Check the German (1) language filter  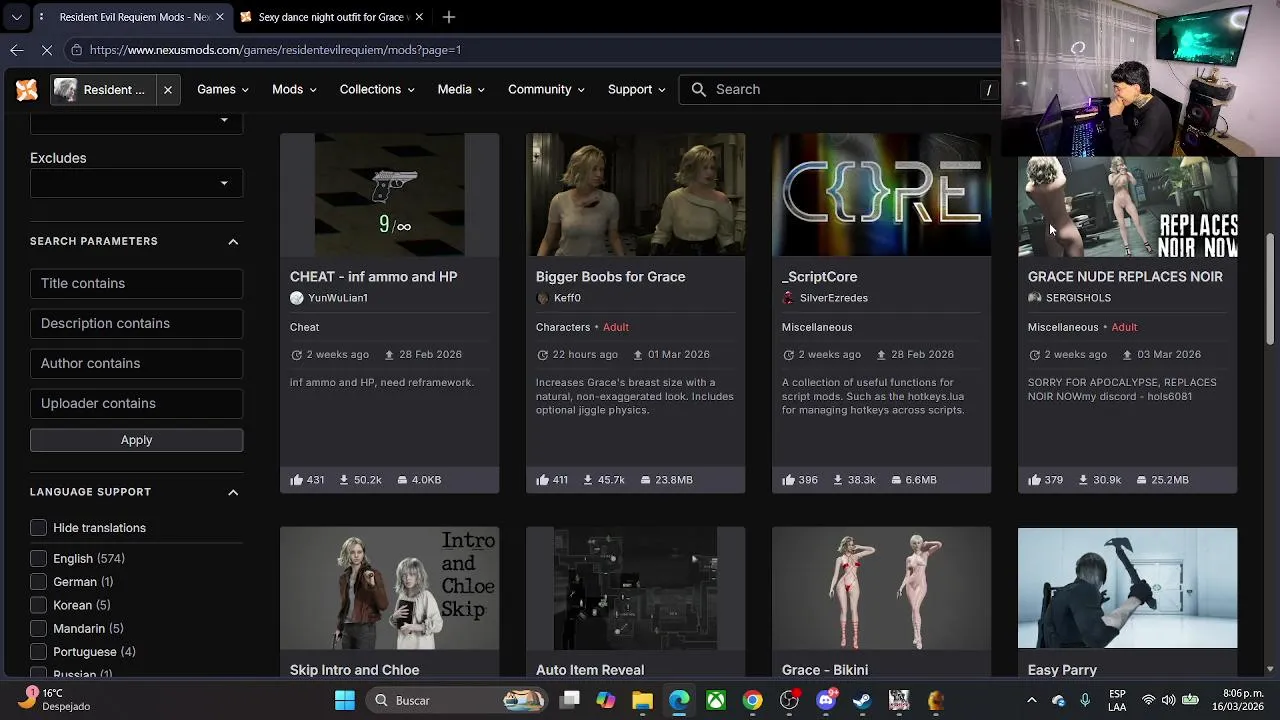(x=38, y=582)
